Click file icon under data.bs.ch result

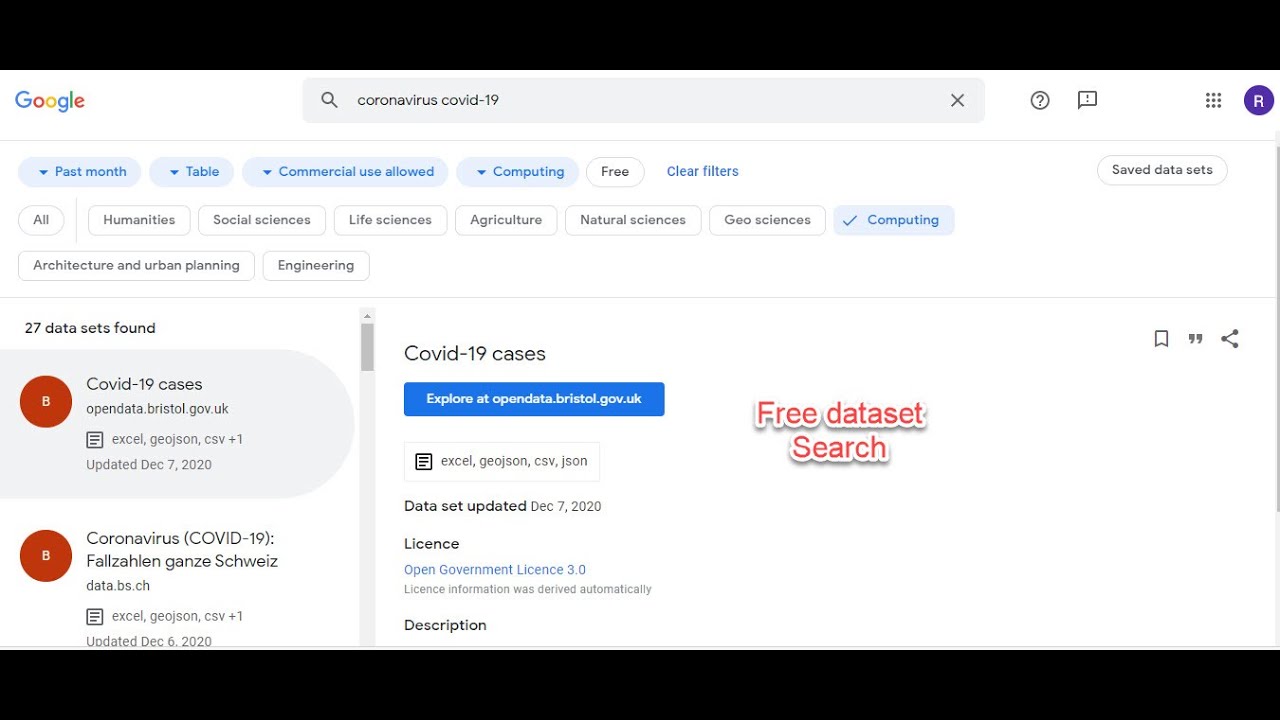95,616
